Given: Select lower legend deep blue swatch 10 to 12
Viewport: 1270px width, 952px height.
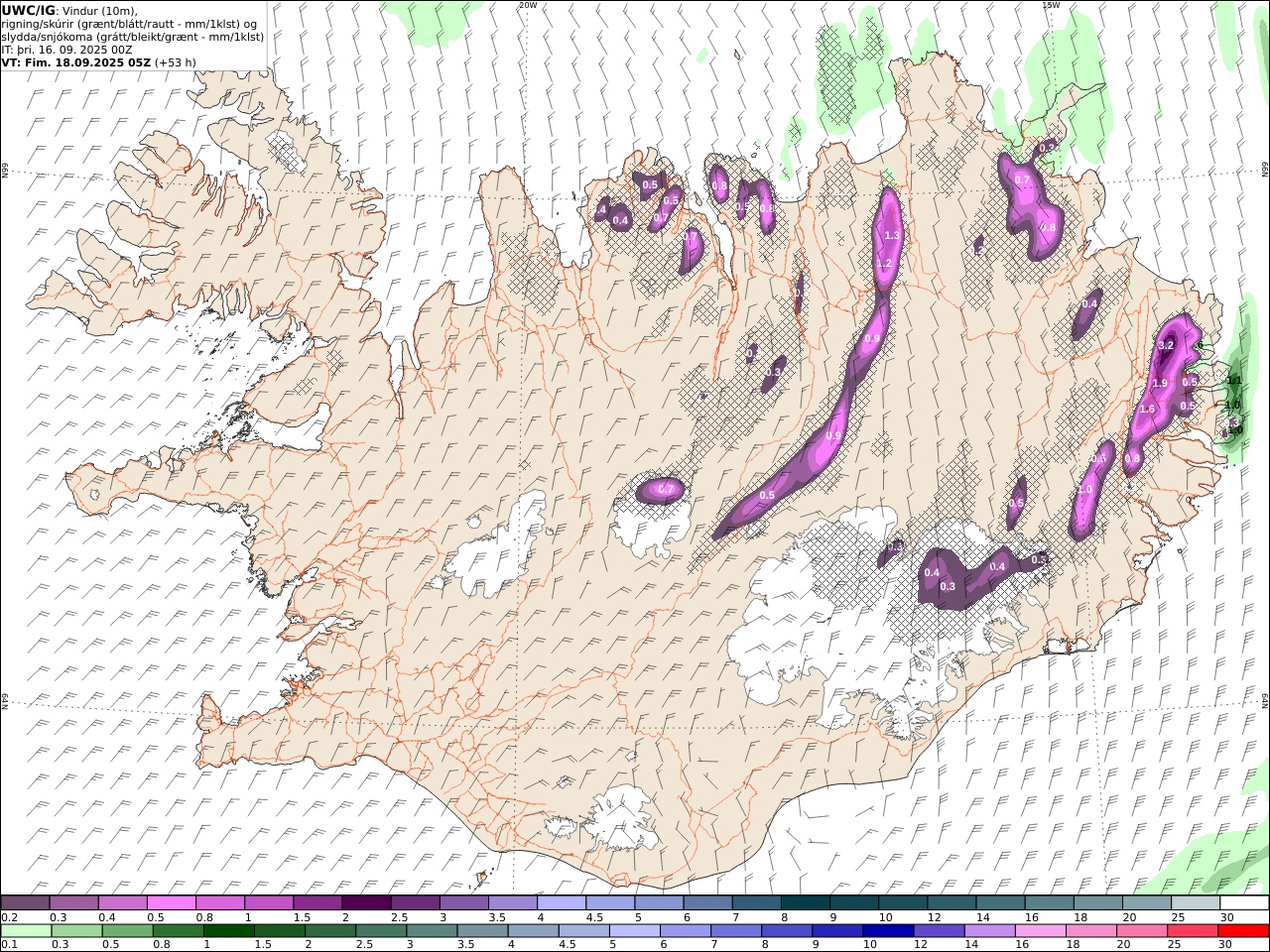Looking at the screenshot, I should tap(889, 930).
